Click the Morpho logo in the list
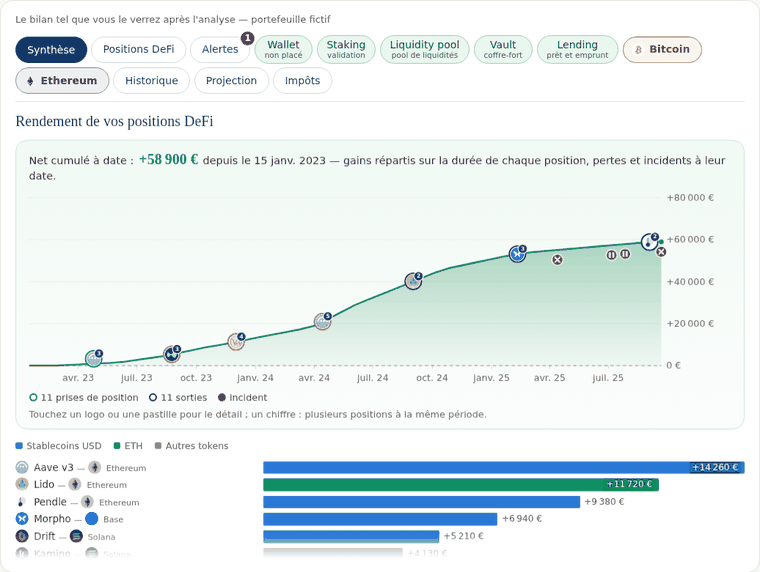This screenshot has height=572, width=760. [22, 519]
